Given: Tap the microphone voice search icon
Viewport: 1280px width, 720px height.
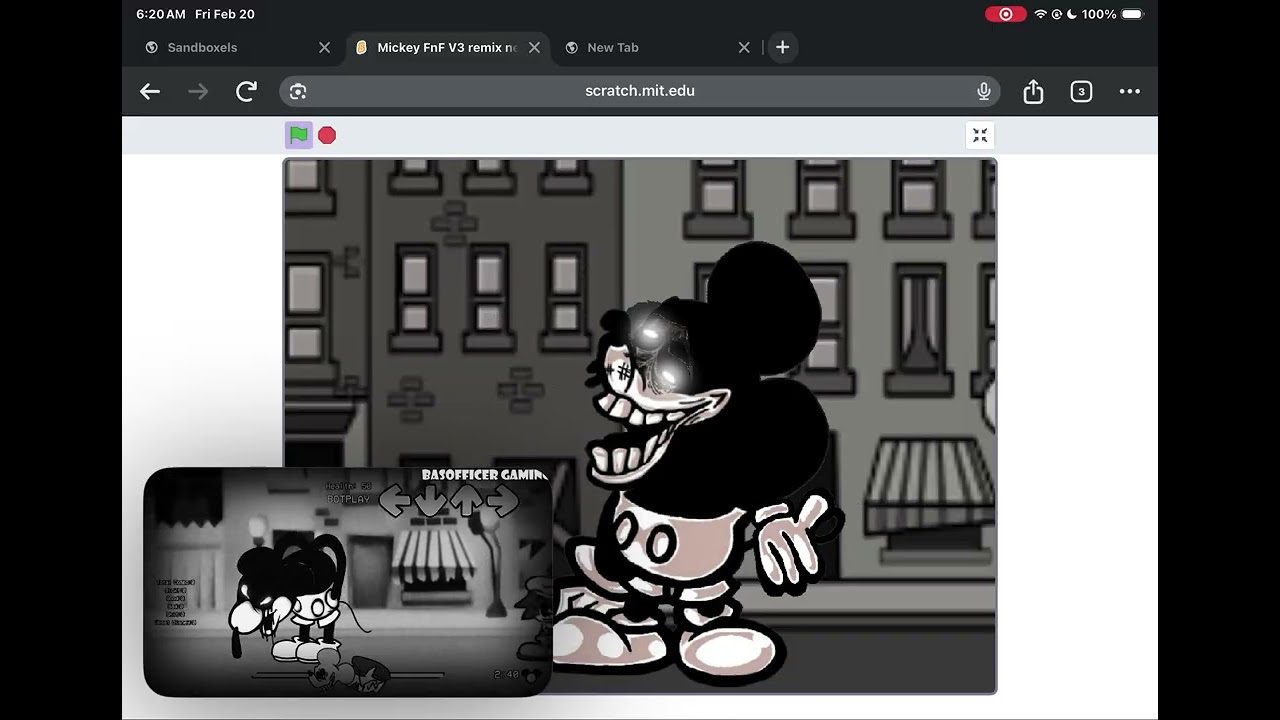Looking at the screenshot, I should (x=984, y=91).
